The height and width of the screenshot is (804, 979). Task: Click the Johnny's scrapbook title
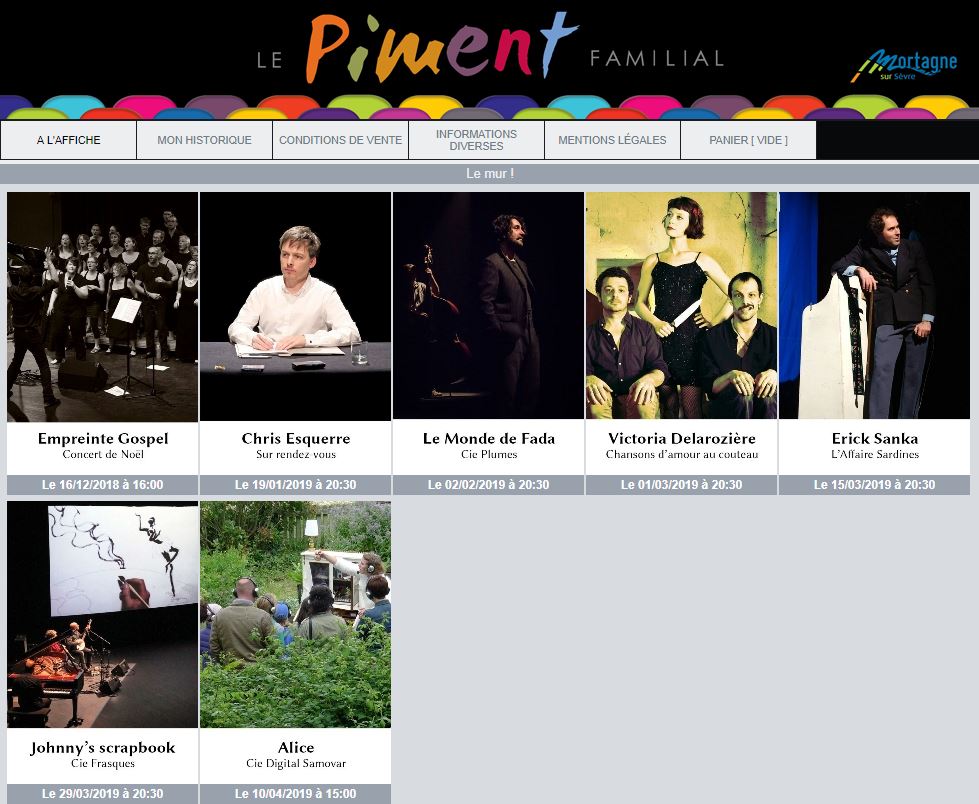point(103,747)
